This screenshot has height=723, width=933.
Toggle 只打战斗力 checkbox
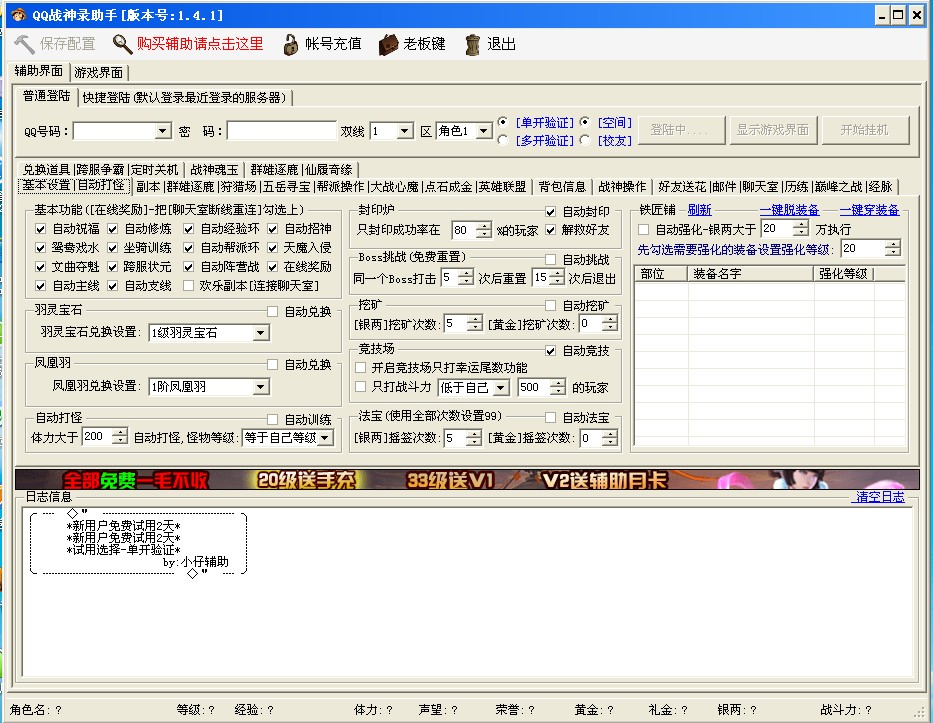(360, 387)
